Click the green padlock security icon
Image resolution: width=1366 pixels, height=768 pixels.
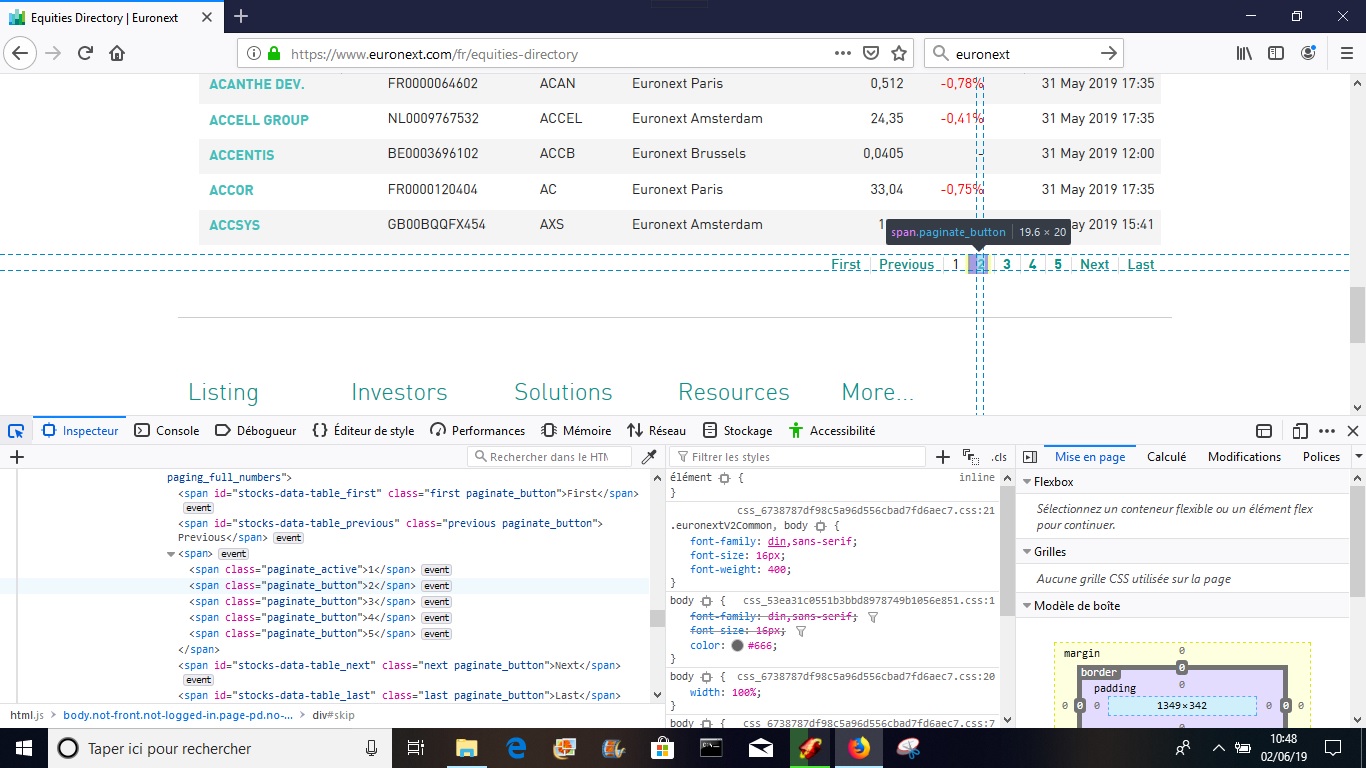pyautogui.click(x=272, y=53)
